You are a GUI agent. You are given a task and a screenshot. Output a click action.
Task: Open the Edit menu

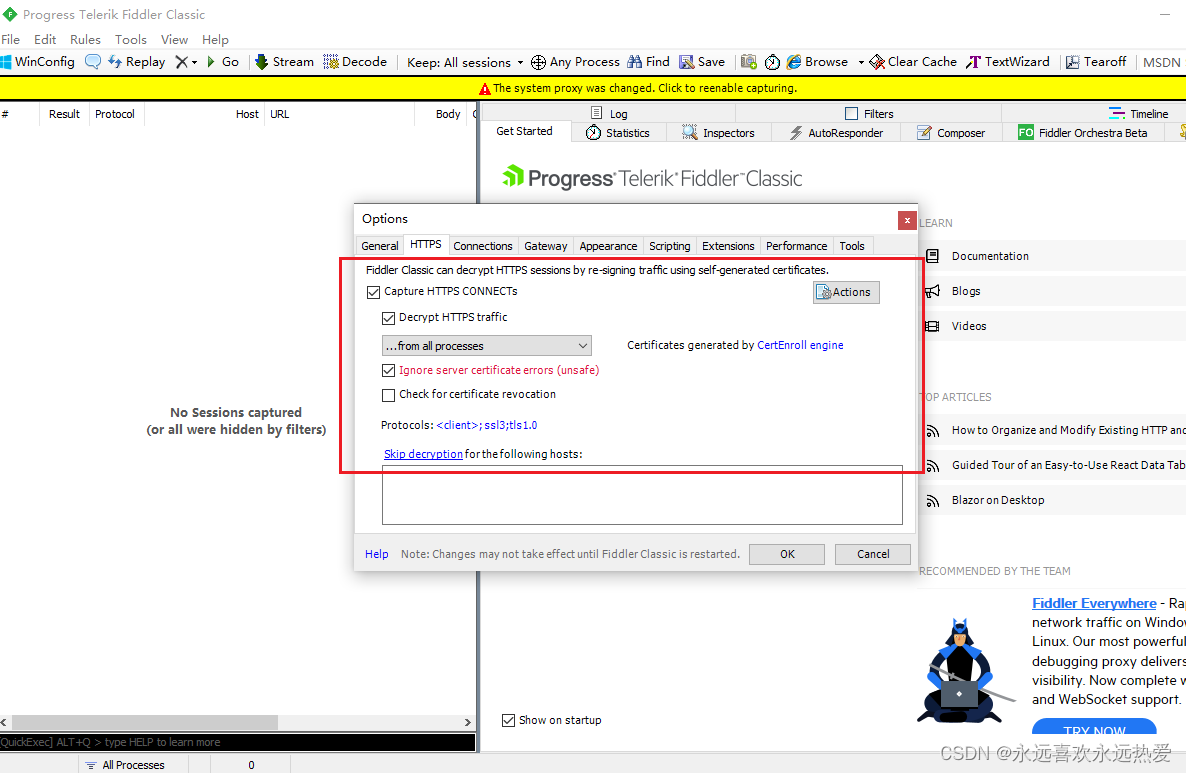[x=45, y=39]
